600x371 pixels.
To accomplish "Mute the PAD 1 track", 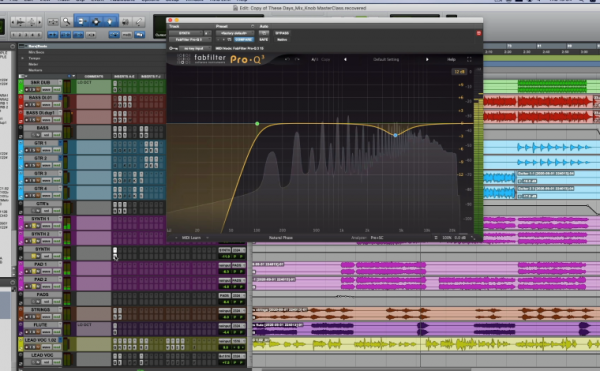I will [x=38, y=271].
